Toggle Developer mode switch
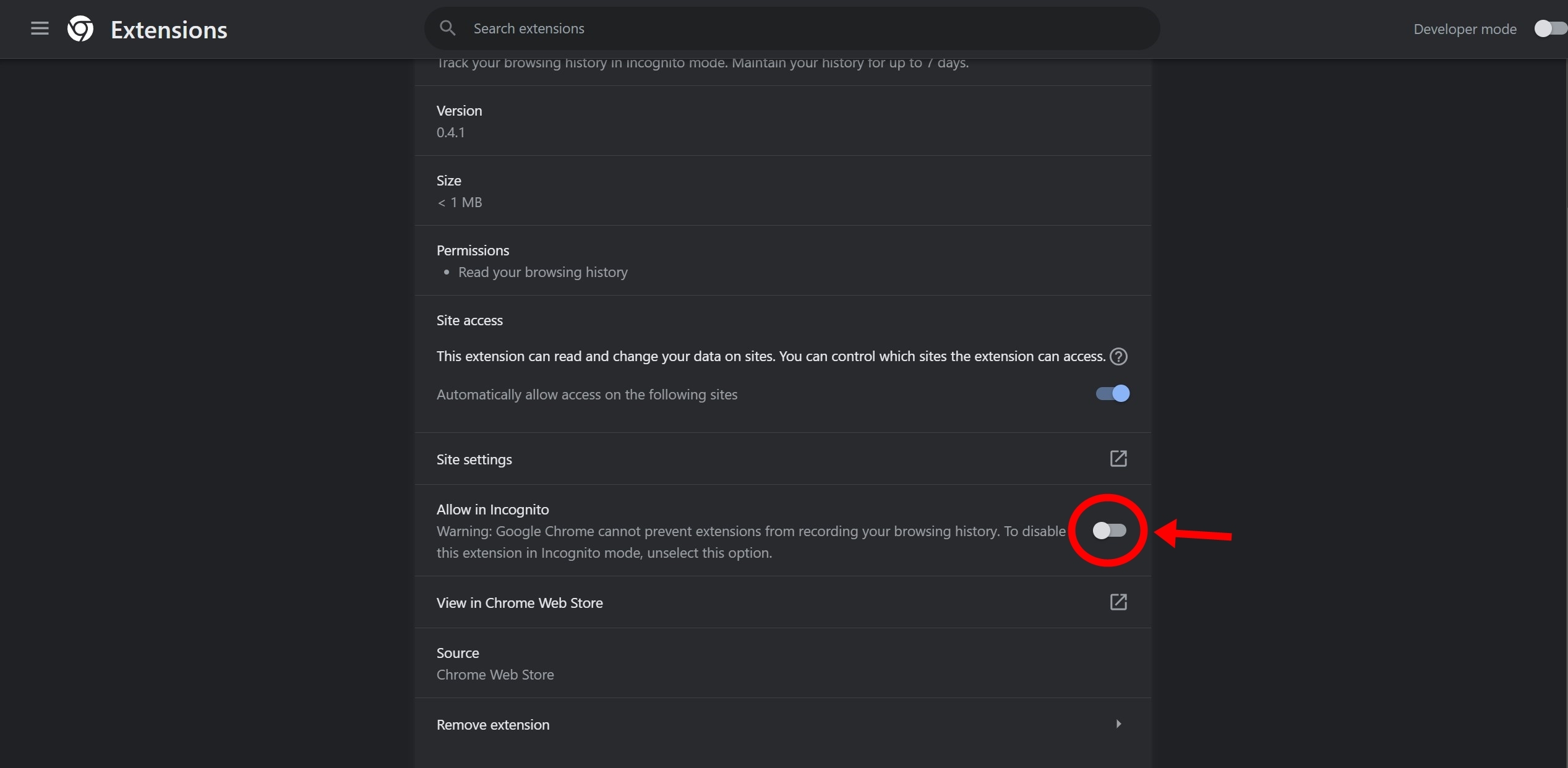 point(1548,29)
